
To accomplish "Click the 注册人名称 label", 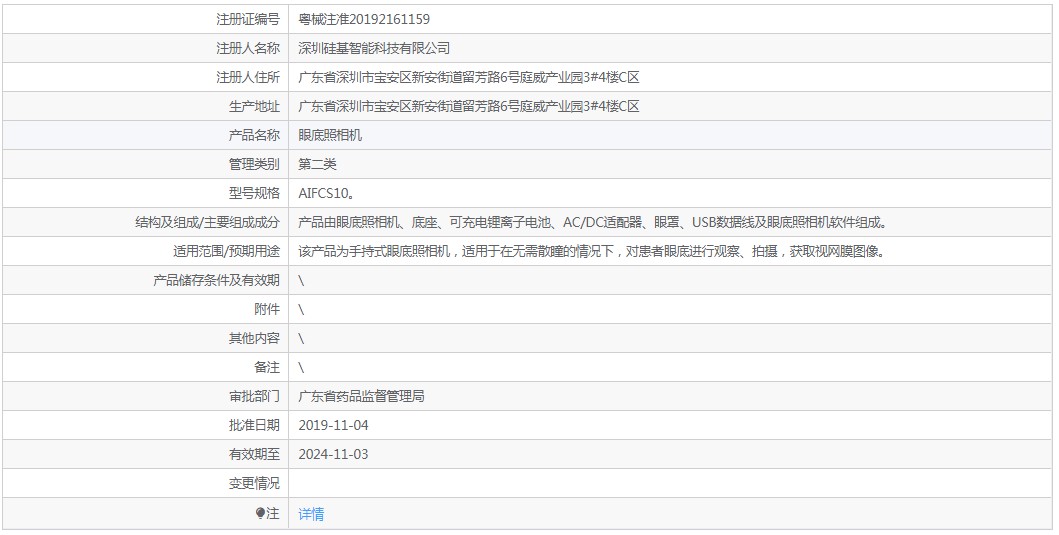I will (x=248, y=49).
